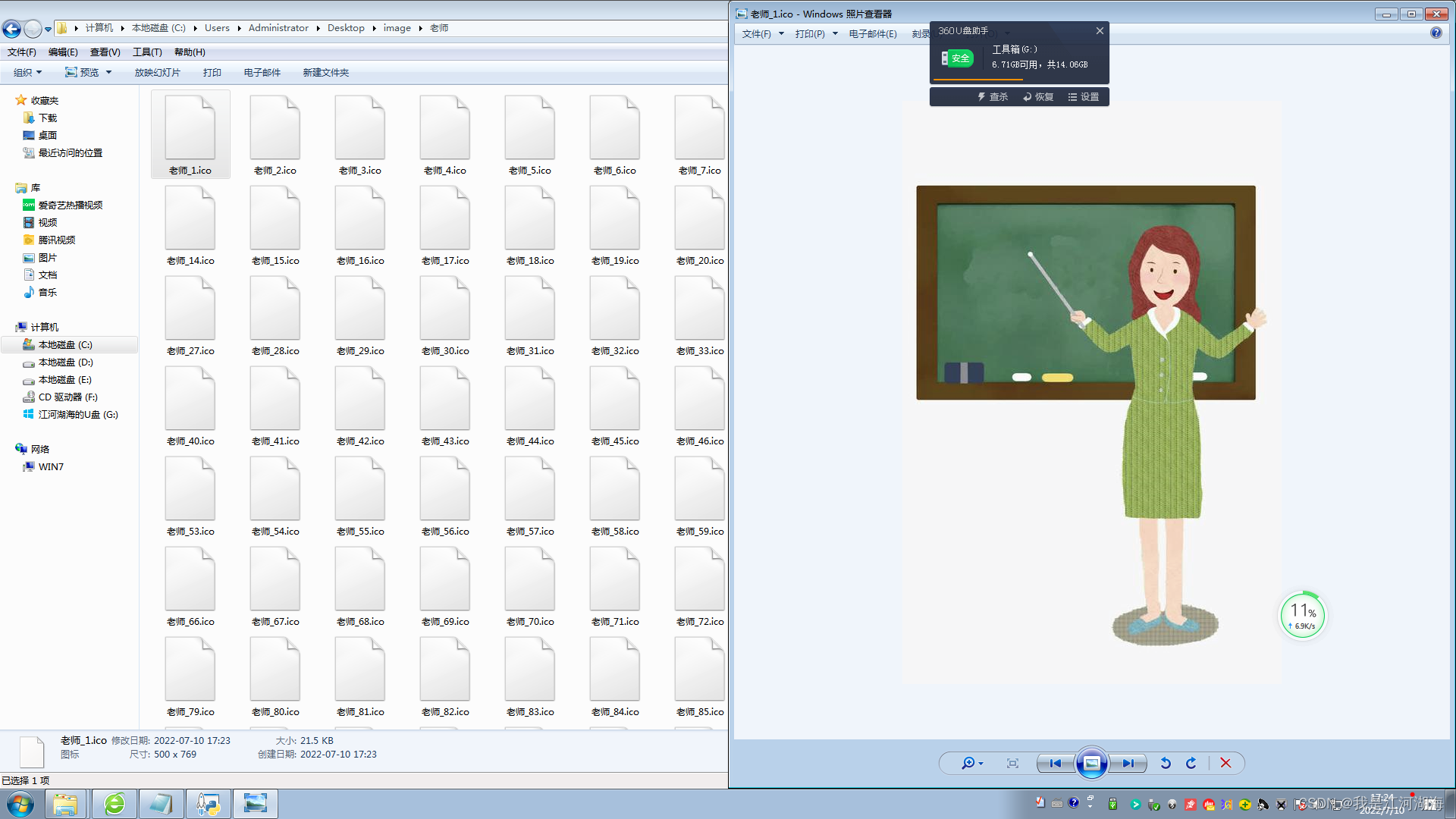This screenshot has height=819, width=1456.
Task: Click 新建文件夹 in the toolbar
Action: pos(326,73)
